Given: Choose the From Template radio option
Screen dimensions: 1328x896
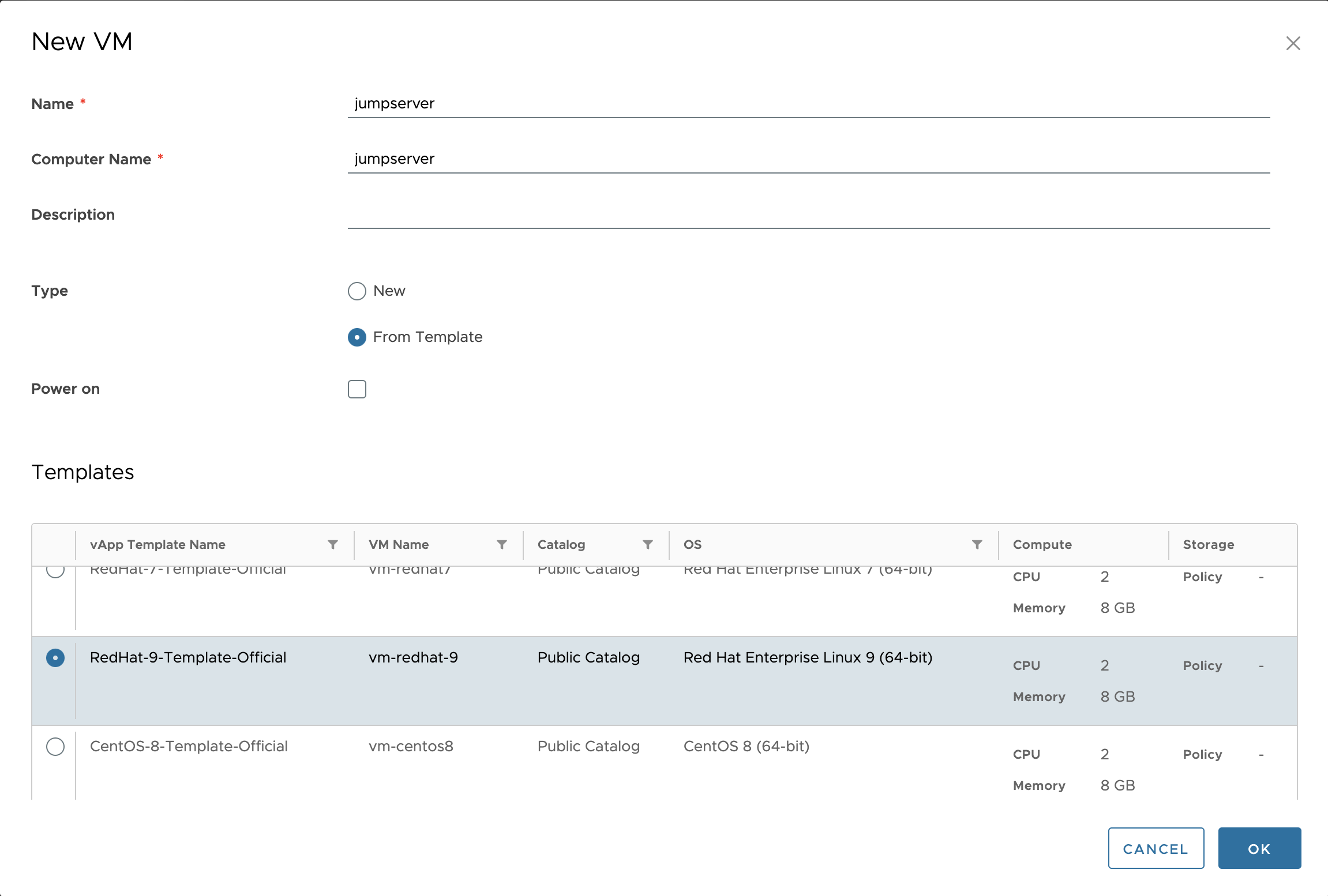Looking at the screenshot, I should [x=357, y=337].
